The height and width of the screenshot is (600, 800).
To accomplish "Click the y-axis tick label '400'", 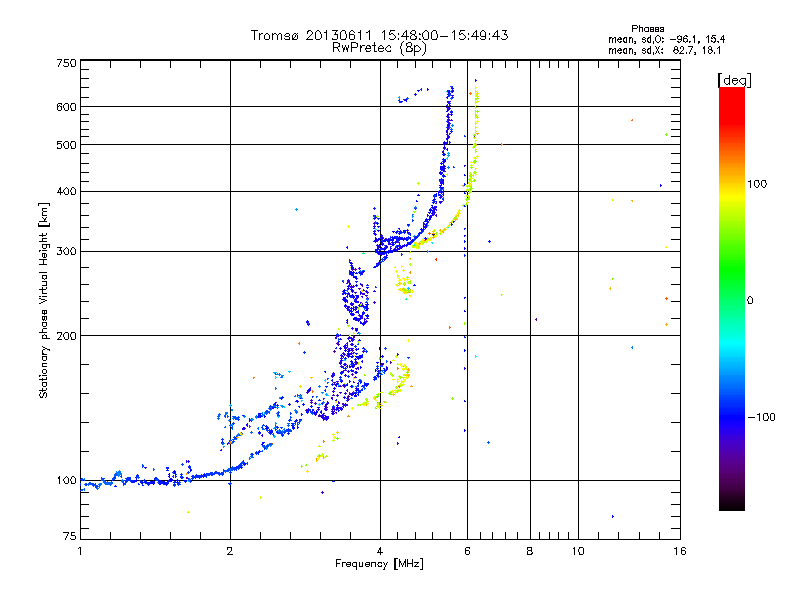I will [x=66, y=192].
